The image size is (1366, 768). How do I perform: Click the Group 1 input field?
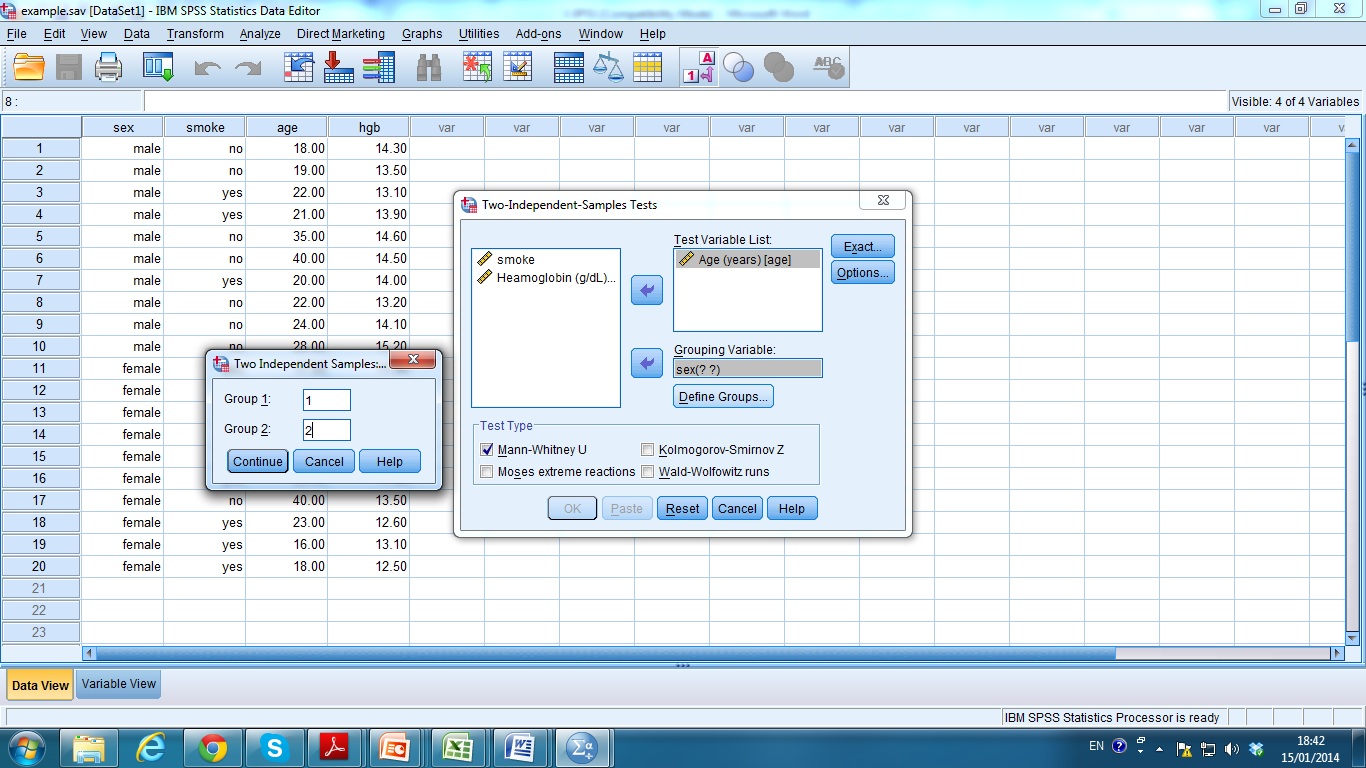pos(327,400)
